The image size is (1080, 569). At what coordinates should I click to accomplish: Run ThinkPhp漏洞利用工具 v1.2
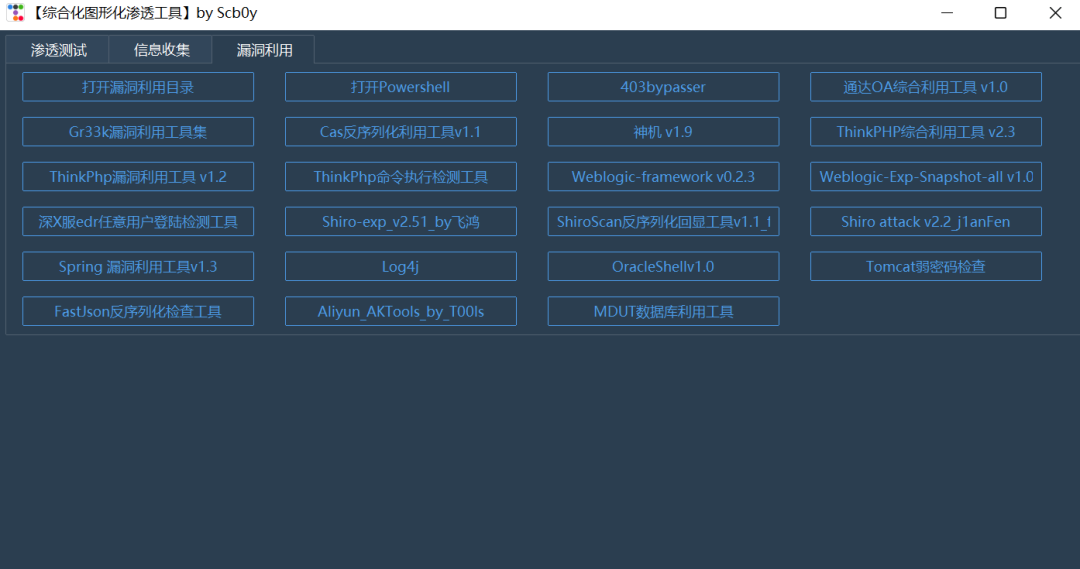(x=138, y=176)
